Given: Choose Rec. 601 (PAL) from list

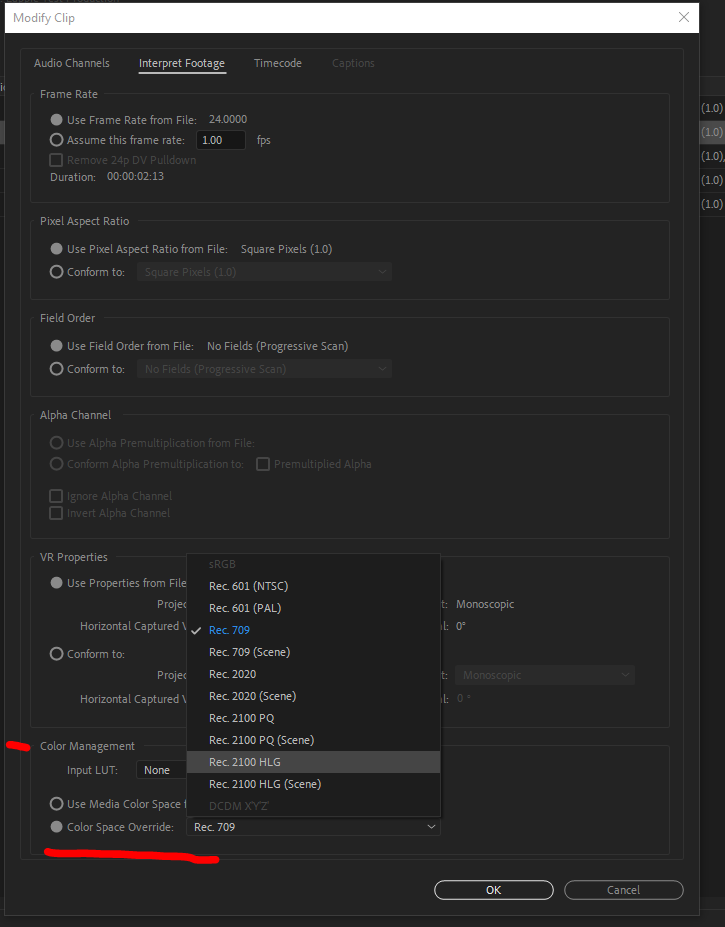Looking at the screenshot, I should coord(243,608).
